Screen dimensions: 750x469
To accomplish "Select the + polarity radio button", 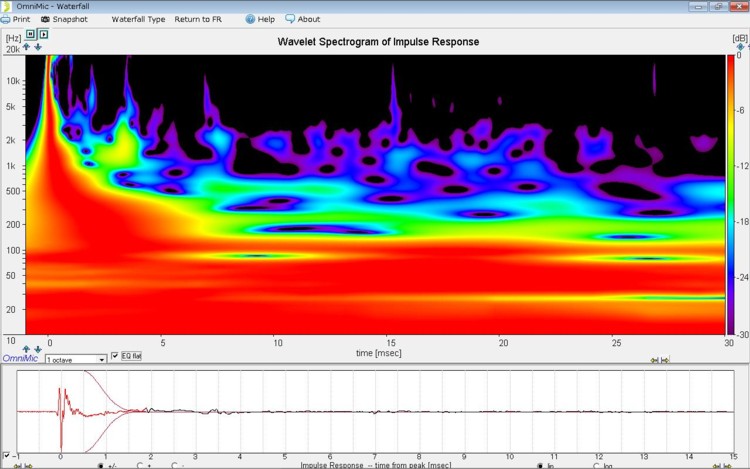I will 140,465.
